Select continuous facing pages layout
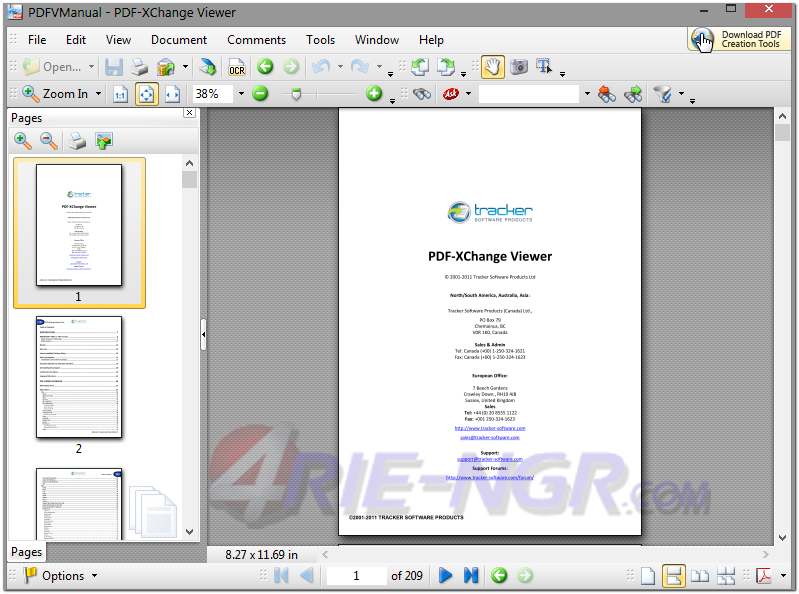This screenshot has width=799, height=594. [x=726, y=576]
